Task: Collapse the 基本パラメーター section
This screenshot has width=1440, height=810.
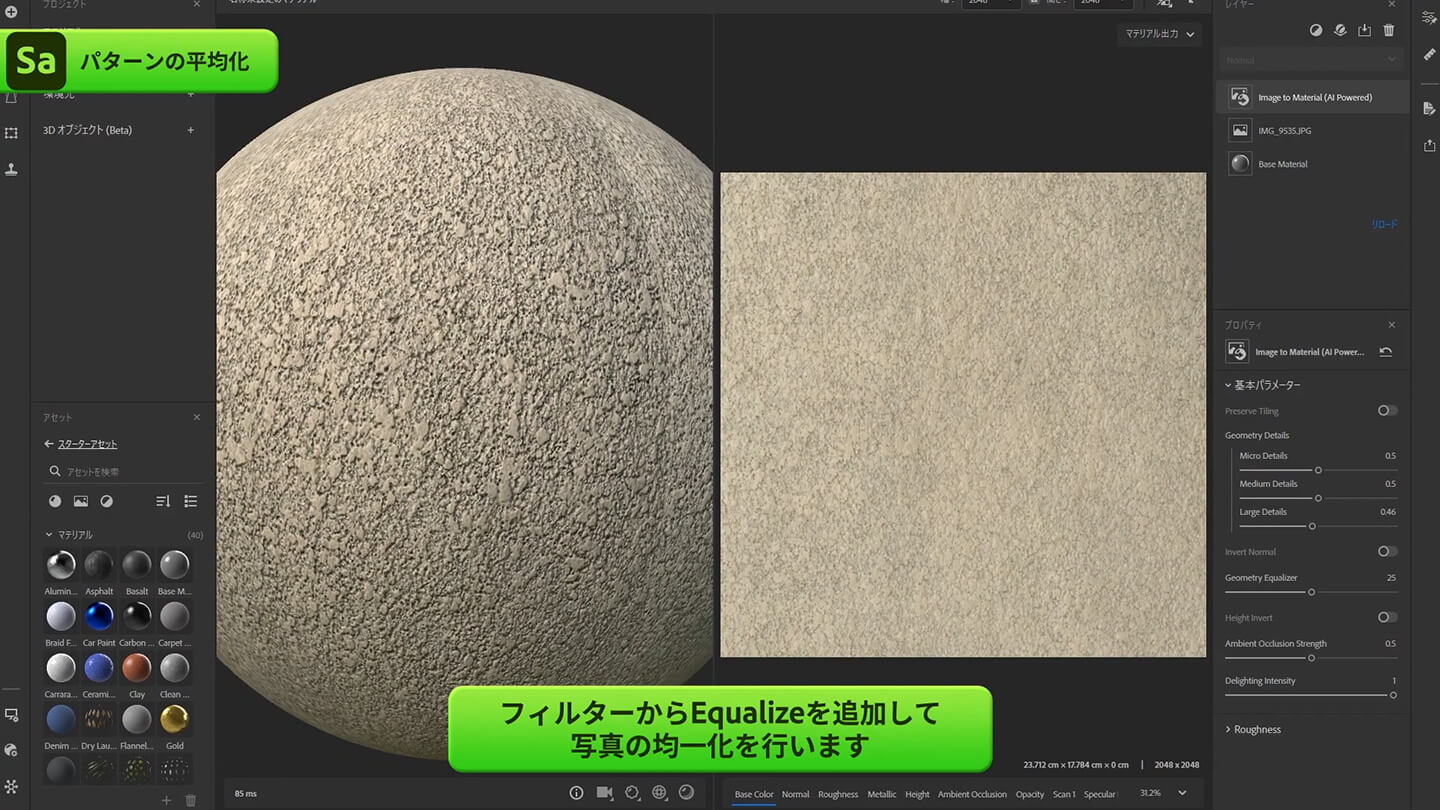Action: coord(1263,385)
